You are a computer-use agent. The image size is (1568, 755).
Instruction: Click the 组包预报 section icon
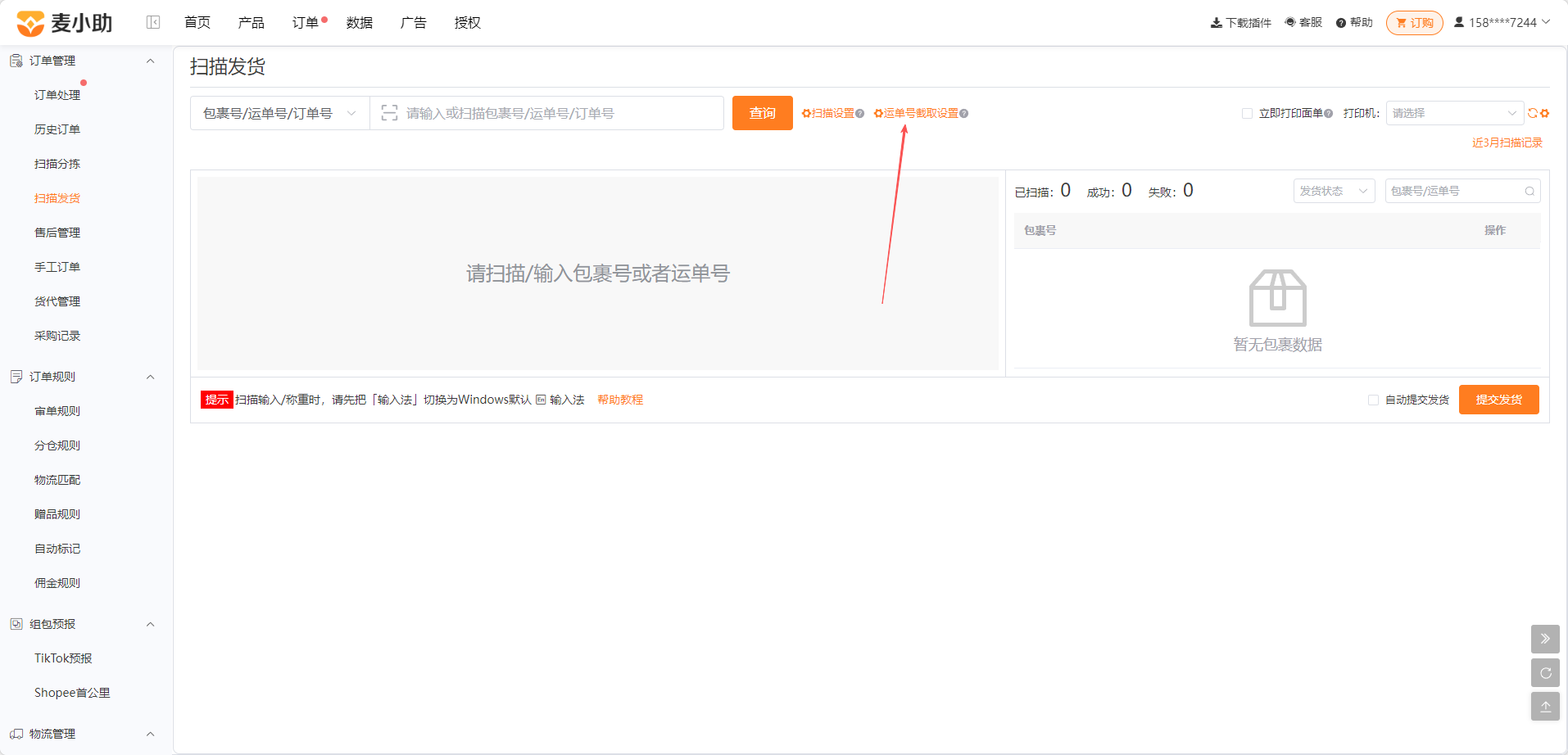(16, 624)
